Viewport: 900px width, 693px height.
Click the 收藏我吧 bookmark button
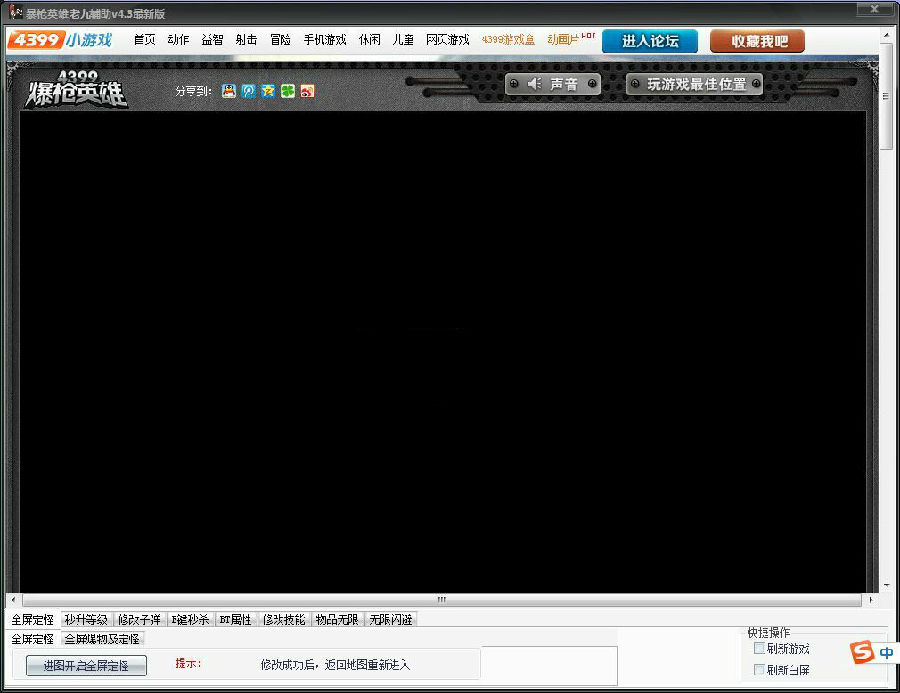(757, 41)
